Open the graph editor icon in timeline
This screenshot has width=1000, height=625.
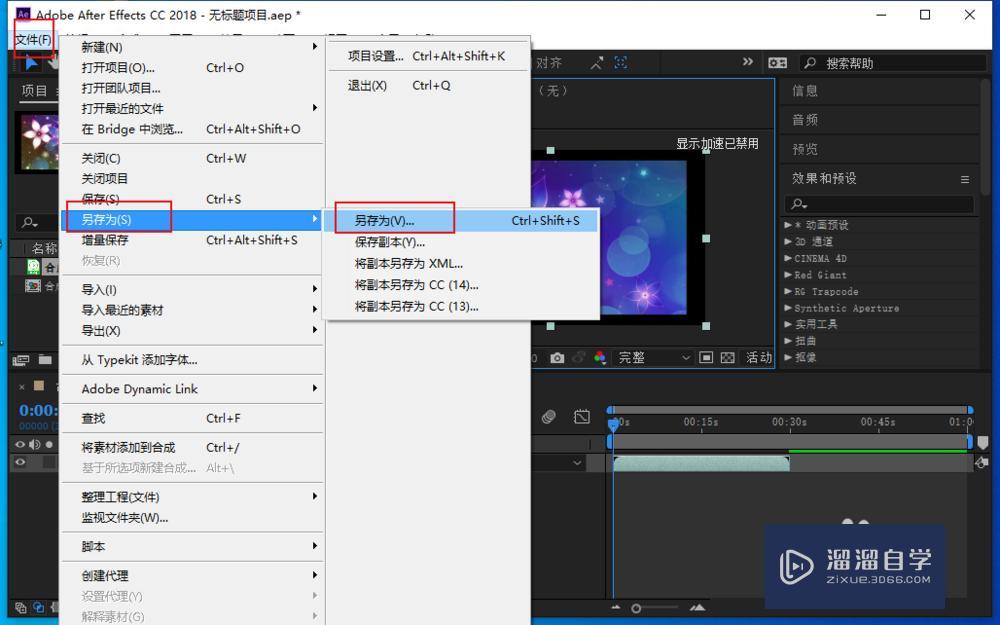(x=582, y=417)
